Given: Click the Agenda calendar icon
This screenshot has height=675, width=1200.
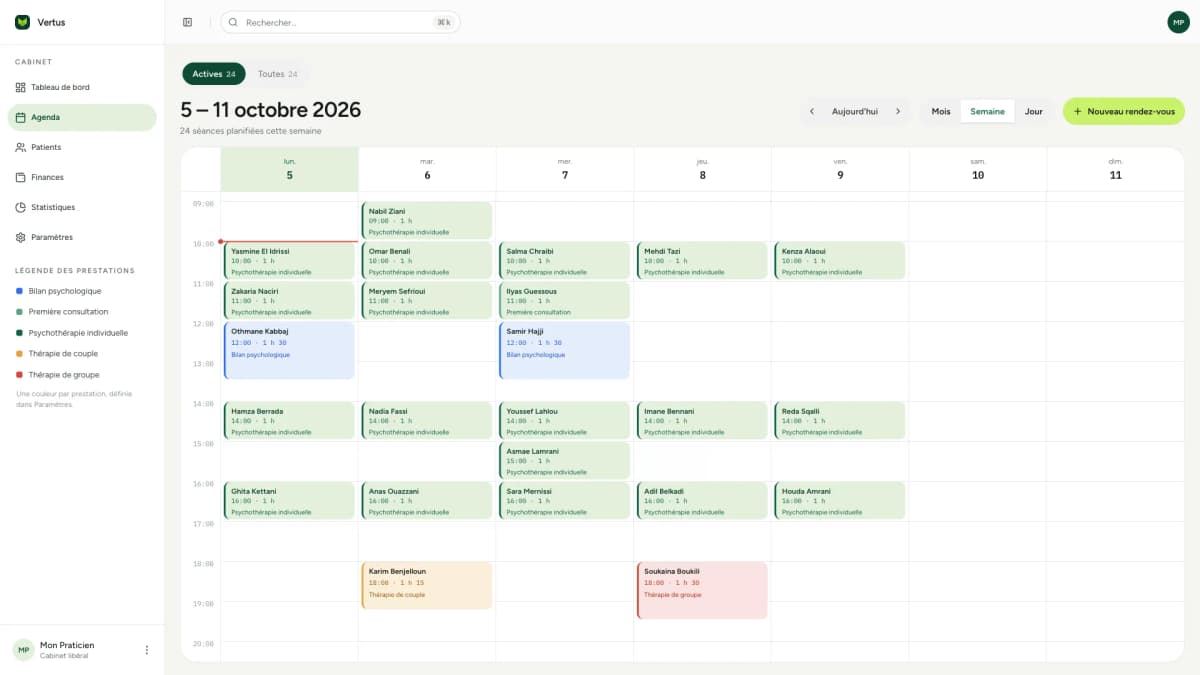Looking at the screenshot, I should [21, 117].
